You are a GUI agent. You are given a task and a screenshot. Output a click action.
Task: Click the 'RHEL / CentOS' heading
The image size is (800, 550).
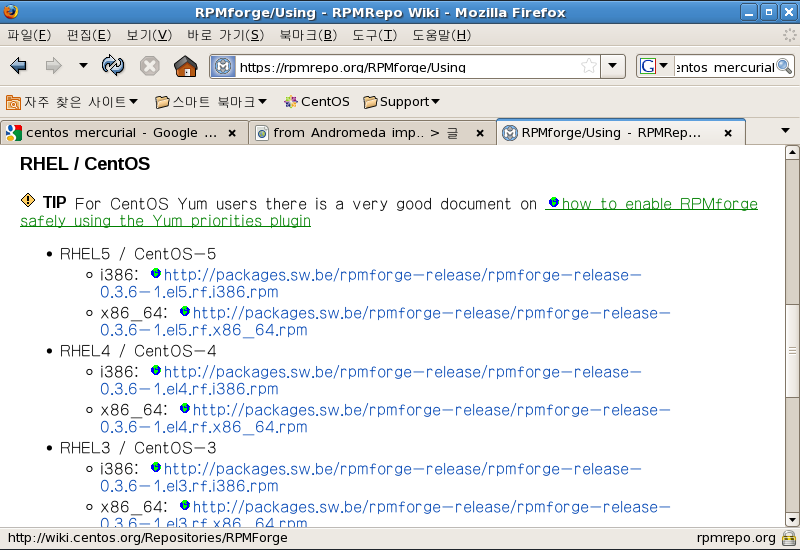click(x=85, y=164)
